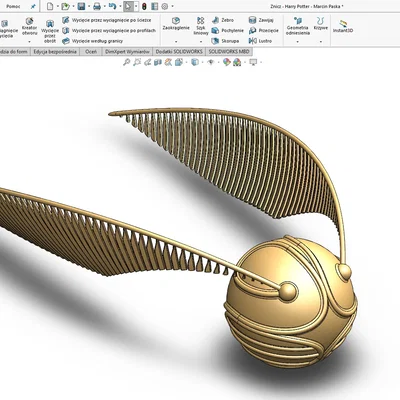Switch to SOLIDWORKS MBD tab
The height and width of the screenshot is (400, 400).
[x=229, y=52]
